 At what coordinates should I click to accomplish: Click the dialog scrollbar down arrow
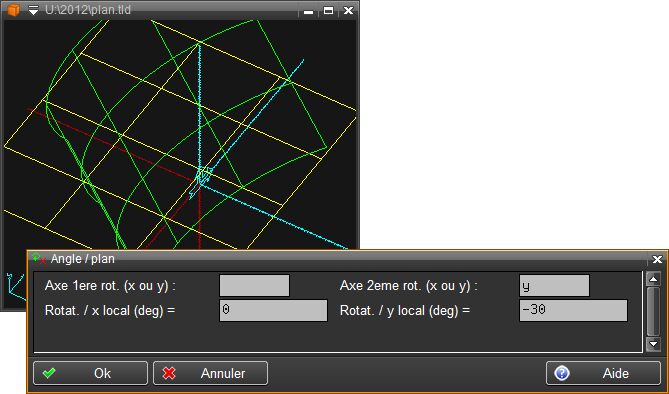[x=654, y=344]
